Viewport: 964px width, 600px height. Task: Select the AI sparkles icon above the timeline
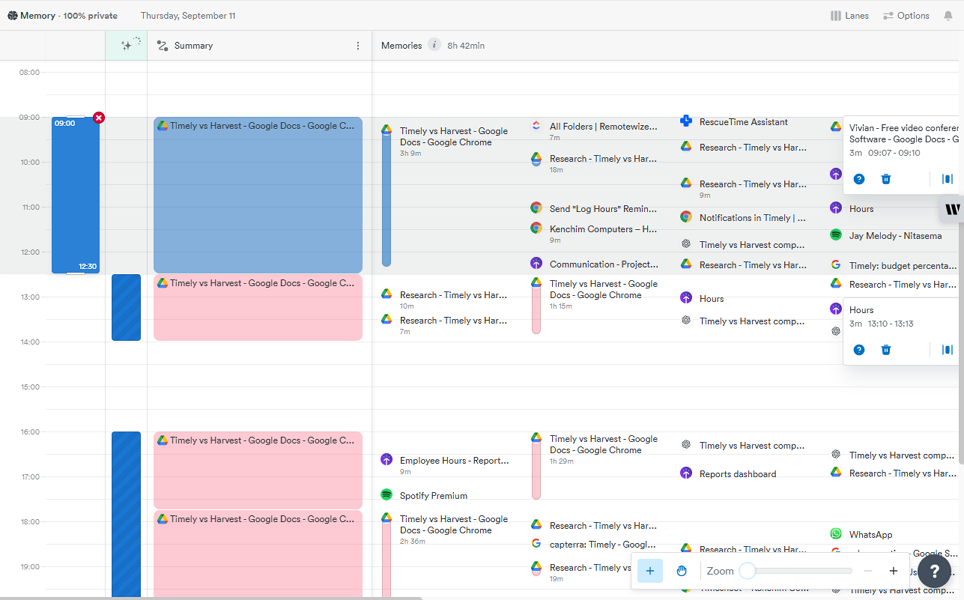click(x=127, y=45)
